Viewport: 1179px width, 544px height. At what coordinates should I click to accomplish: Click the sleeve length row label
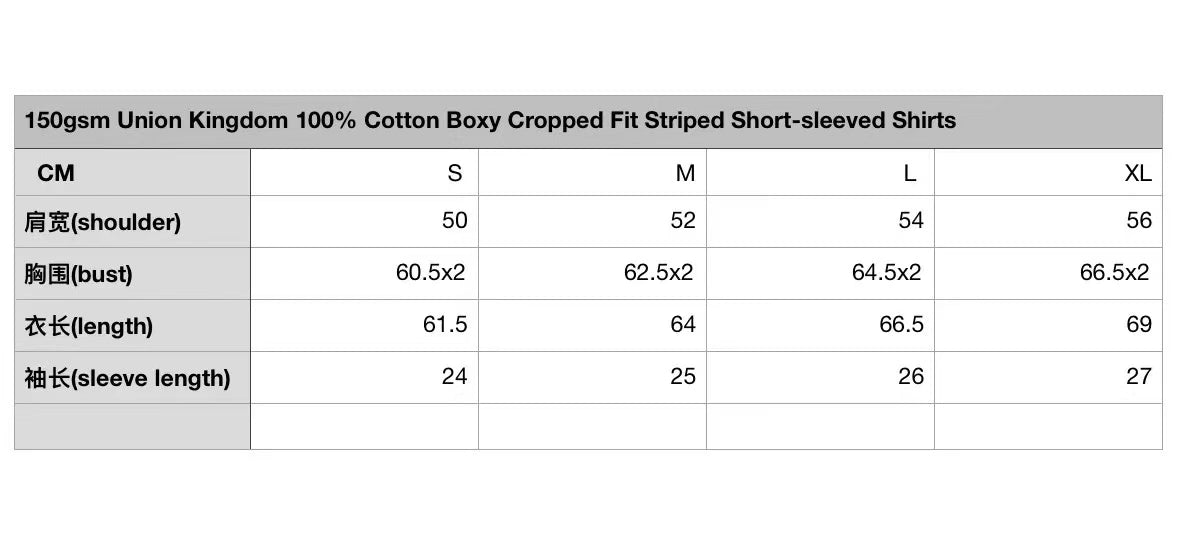[132, 377]
